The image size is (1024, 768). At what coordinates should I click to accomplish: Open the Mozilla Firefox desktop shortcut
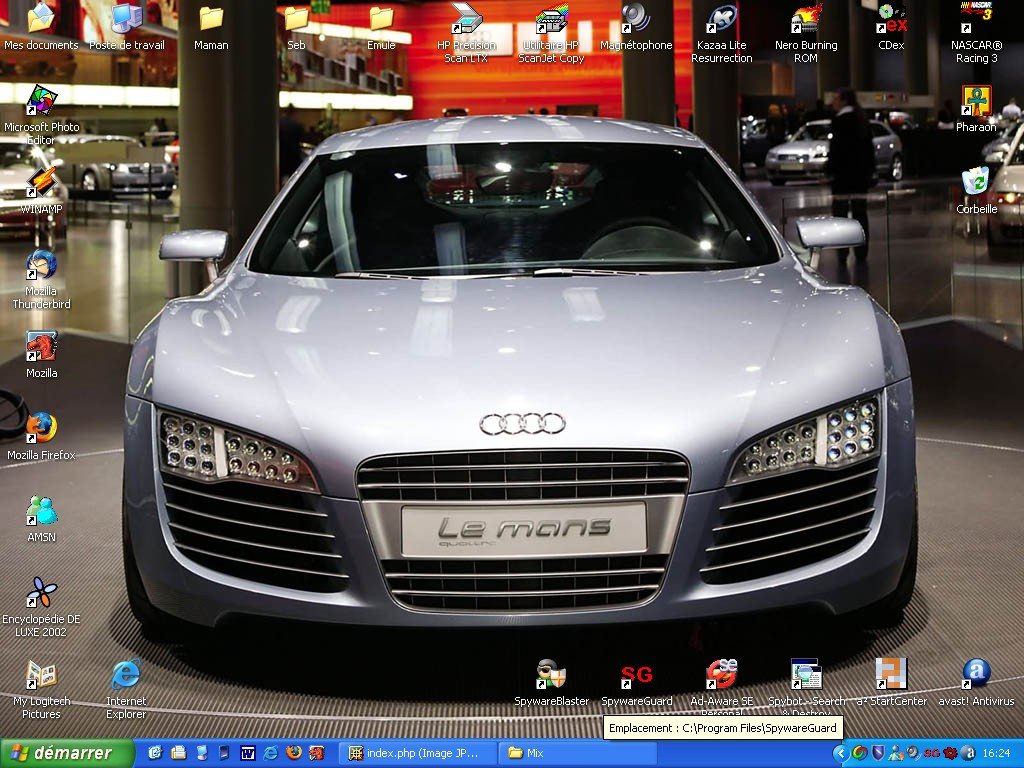tap(41, 428)
